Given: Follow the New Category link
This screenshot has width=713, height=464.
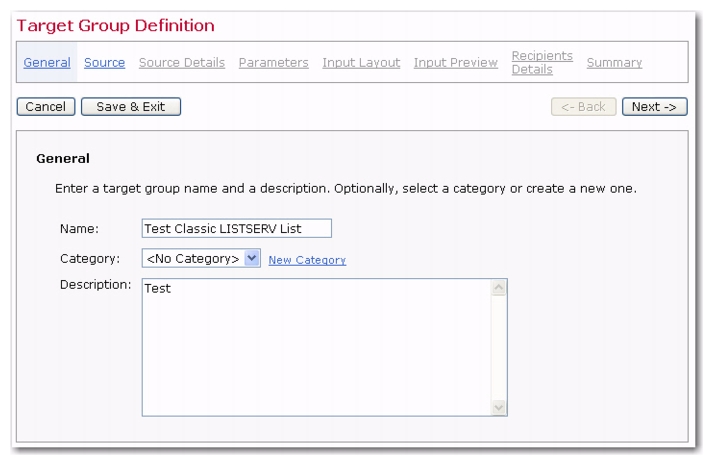Looking at the screenshot, I should click(307, 260).
